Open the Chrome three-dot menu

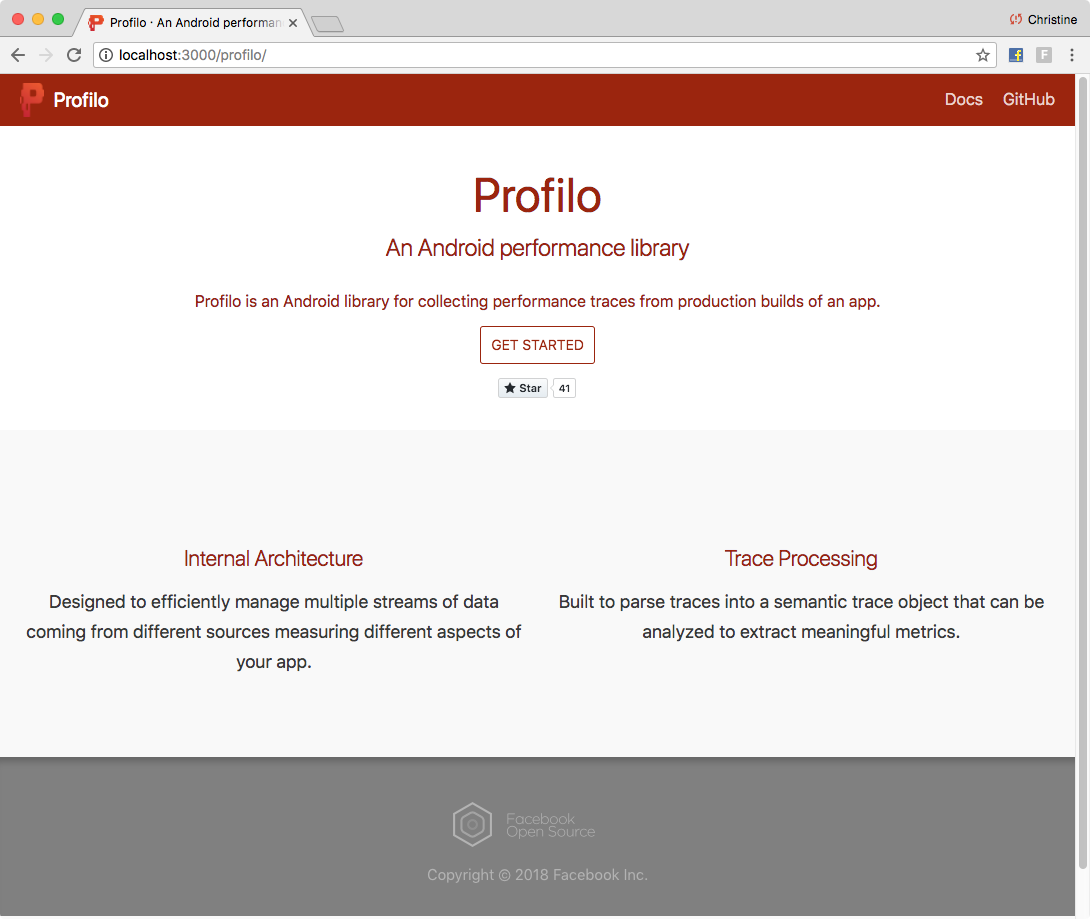point(1071,55)
